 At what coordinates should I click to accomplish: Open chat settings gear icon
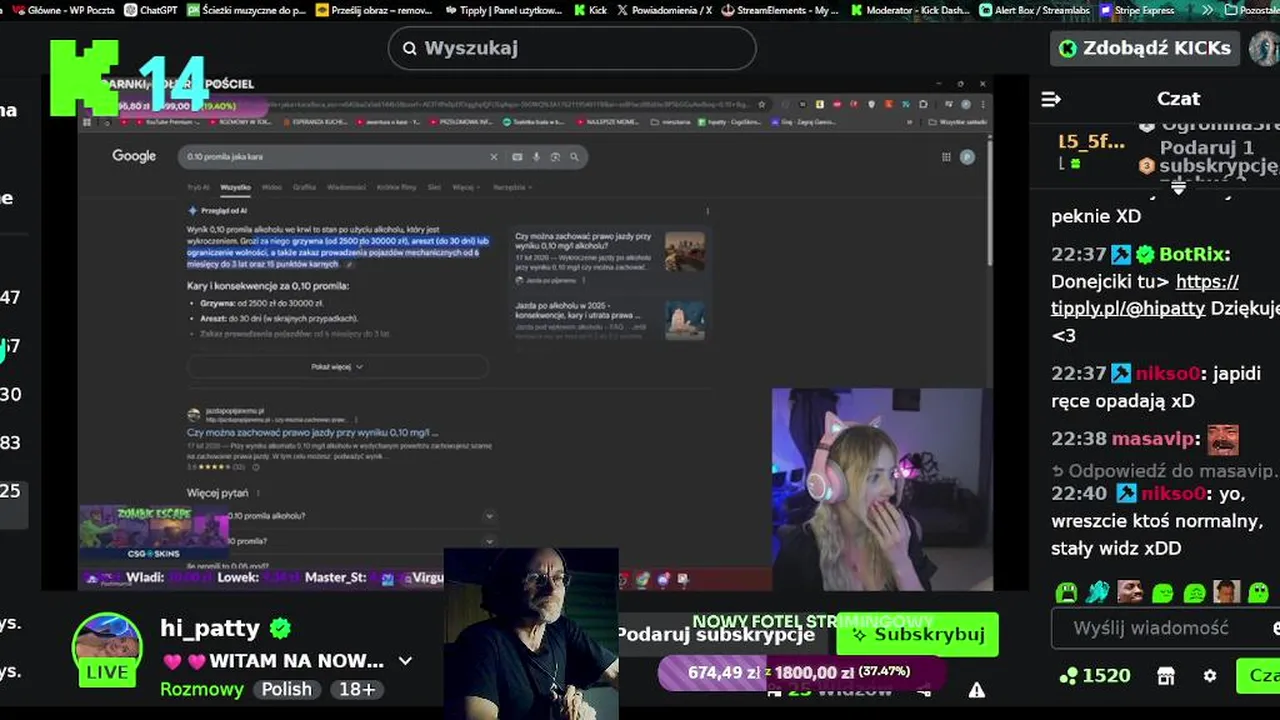tap(1210, 676)
